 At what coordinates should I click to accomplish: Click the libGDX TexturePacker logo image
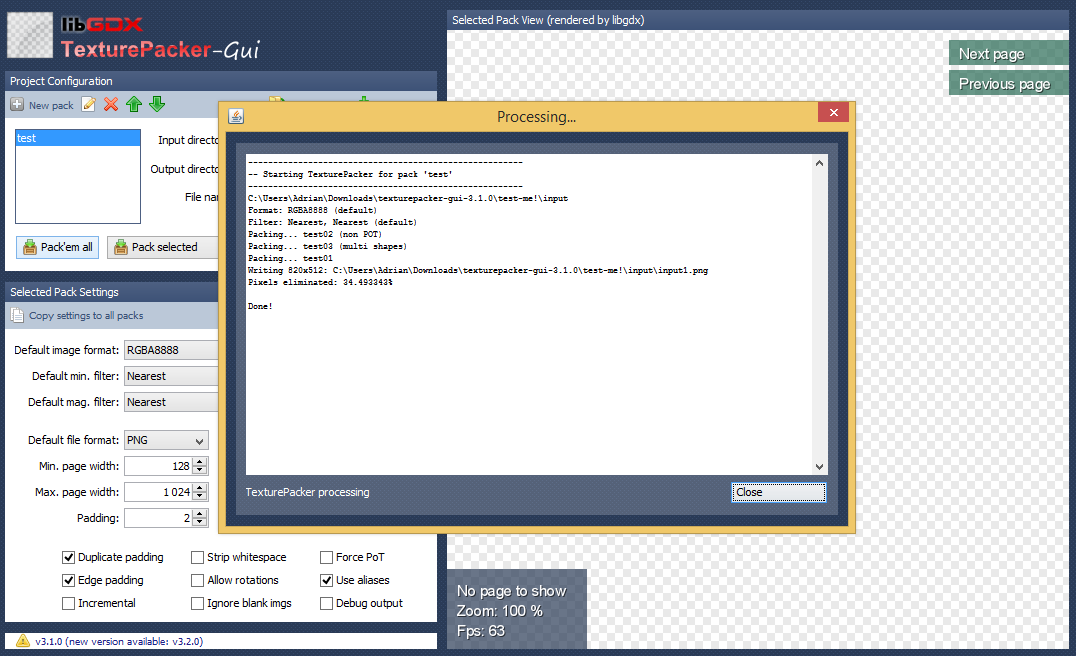click(x=134, y=36)
